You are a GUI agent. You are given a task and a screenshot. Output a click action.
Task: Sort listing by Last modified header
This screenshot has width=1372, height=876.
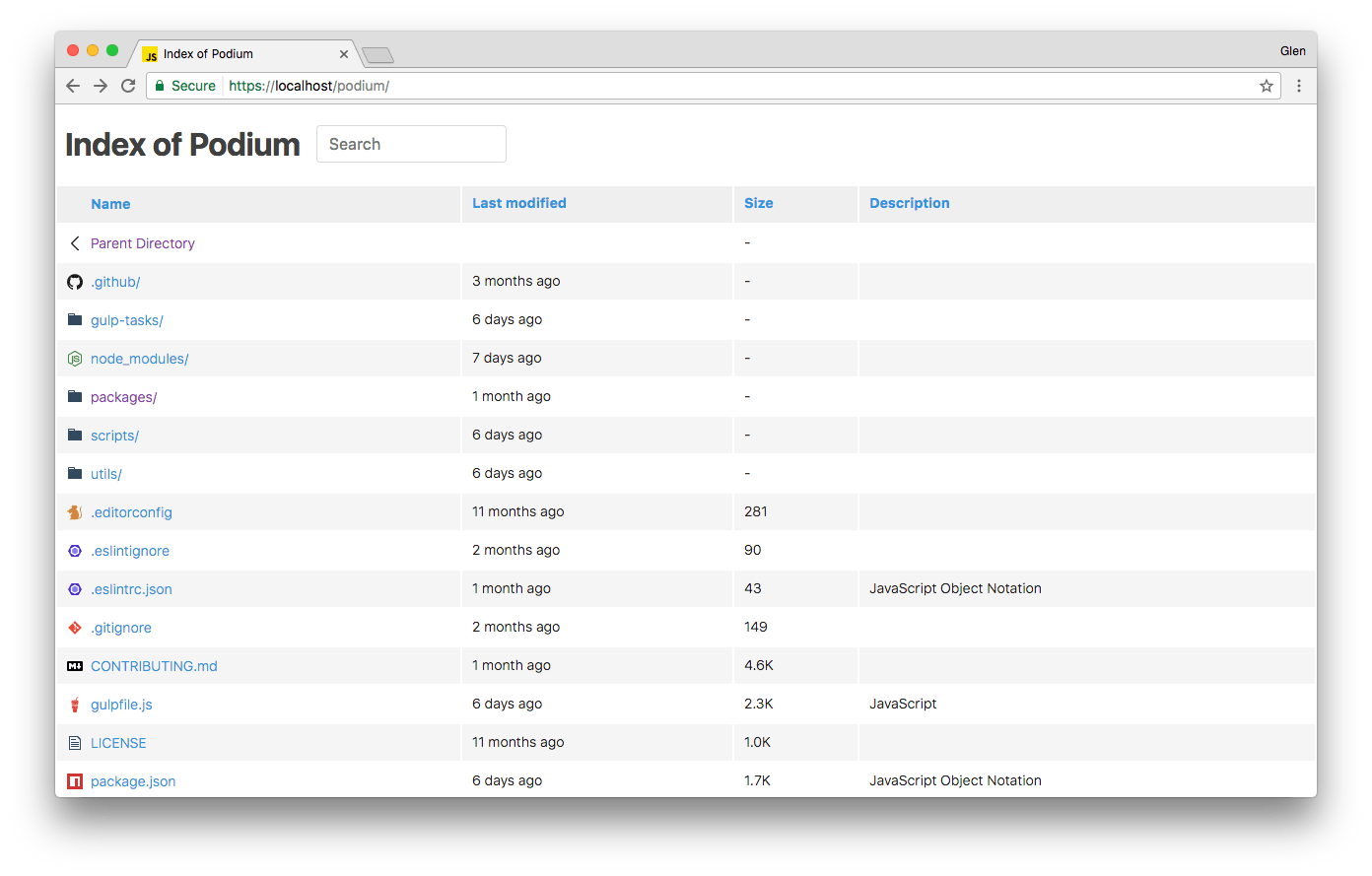click(x=518, y=203)
